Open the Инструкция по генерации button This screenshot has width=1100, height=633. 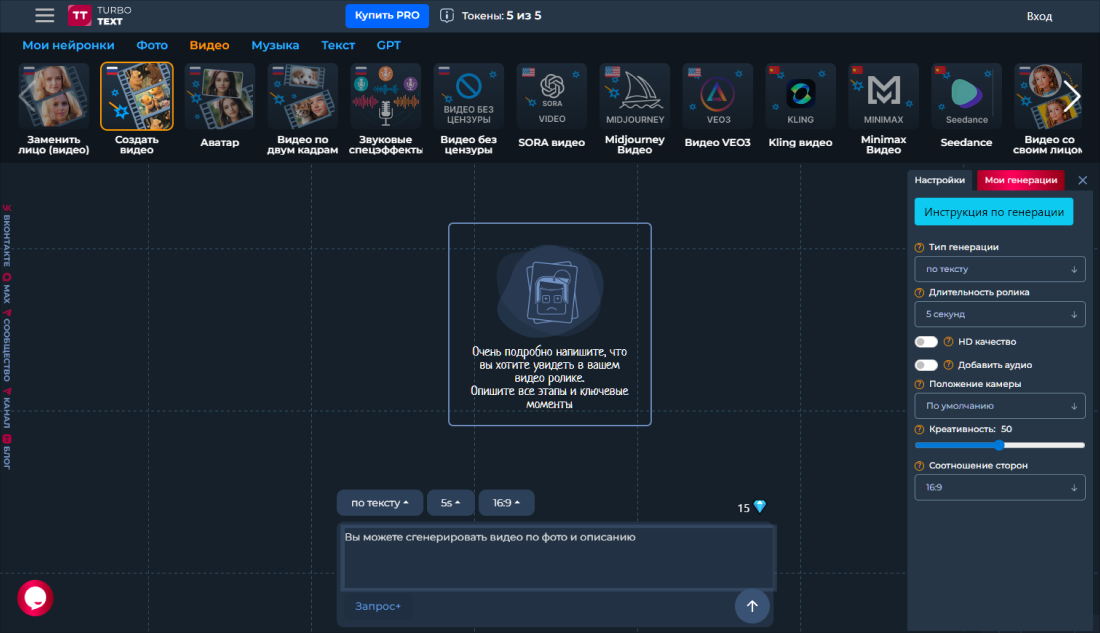pyautogui.click(x=994, y=212)
